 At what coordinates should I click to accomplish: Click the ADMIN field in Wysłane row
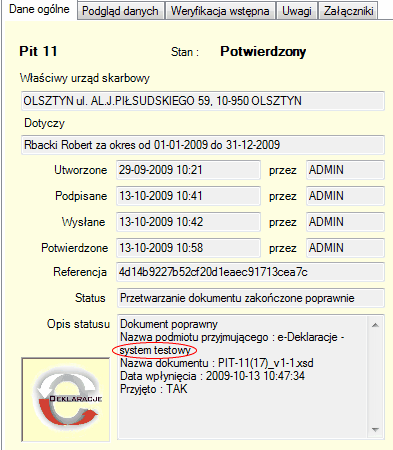tap(345, 222)
